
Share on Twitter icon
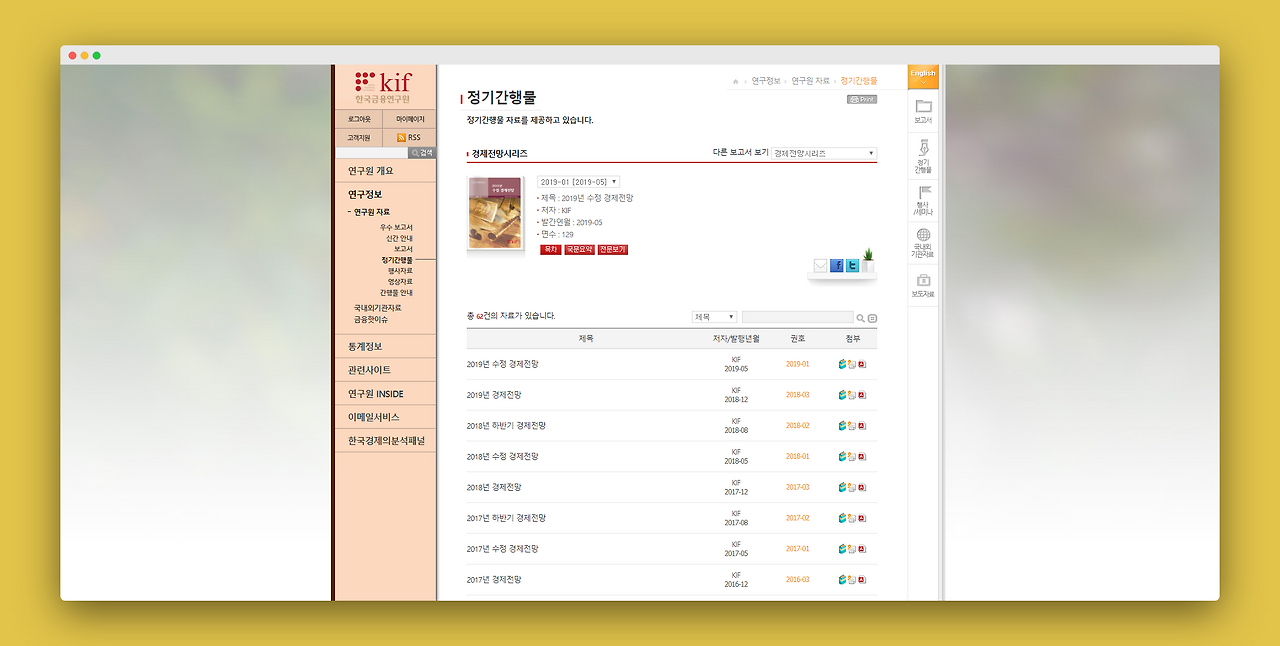click(852, 266)
